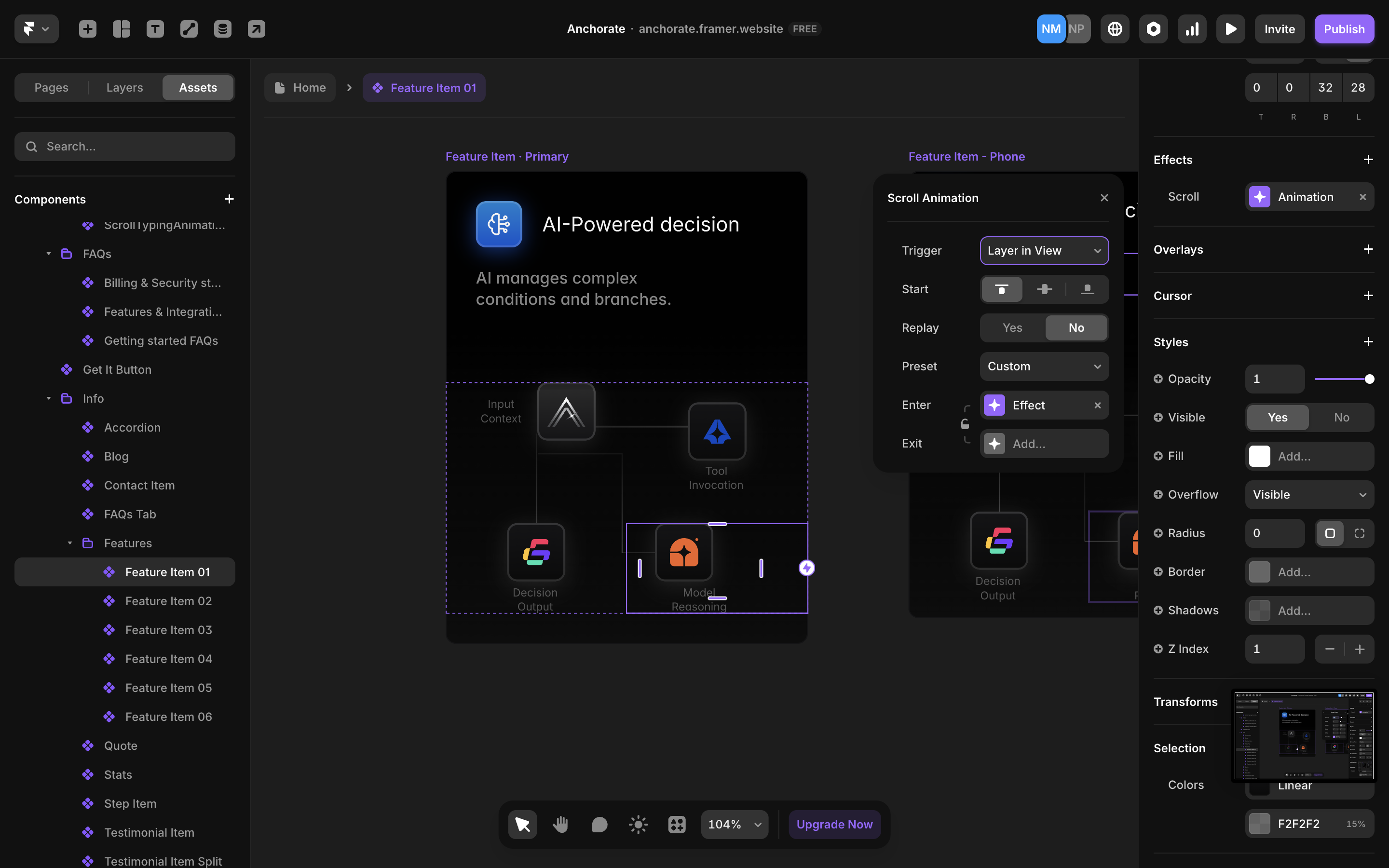Click the Upgrade Now button
The width and height of the screenshot is (1389, 868).
click(834, 825)
